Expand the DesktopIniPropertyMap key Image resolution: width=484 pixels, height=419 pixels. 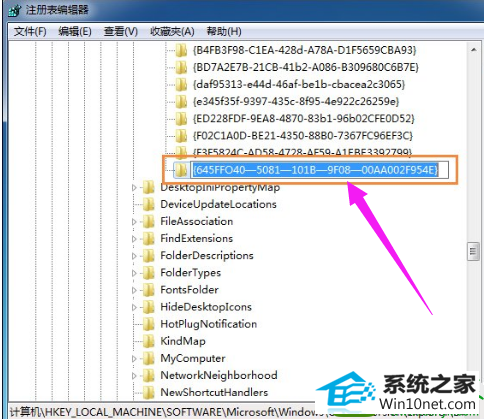[134, 188]
